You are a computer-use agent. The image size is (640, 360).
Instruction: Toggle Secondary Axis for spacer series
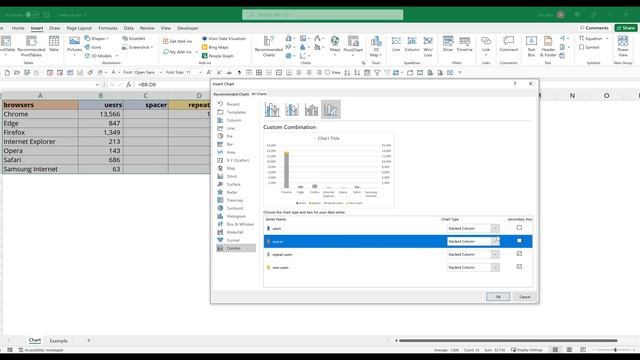[x=519, y=241]
